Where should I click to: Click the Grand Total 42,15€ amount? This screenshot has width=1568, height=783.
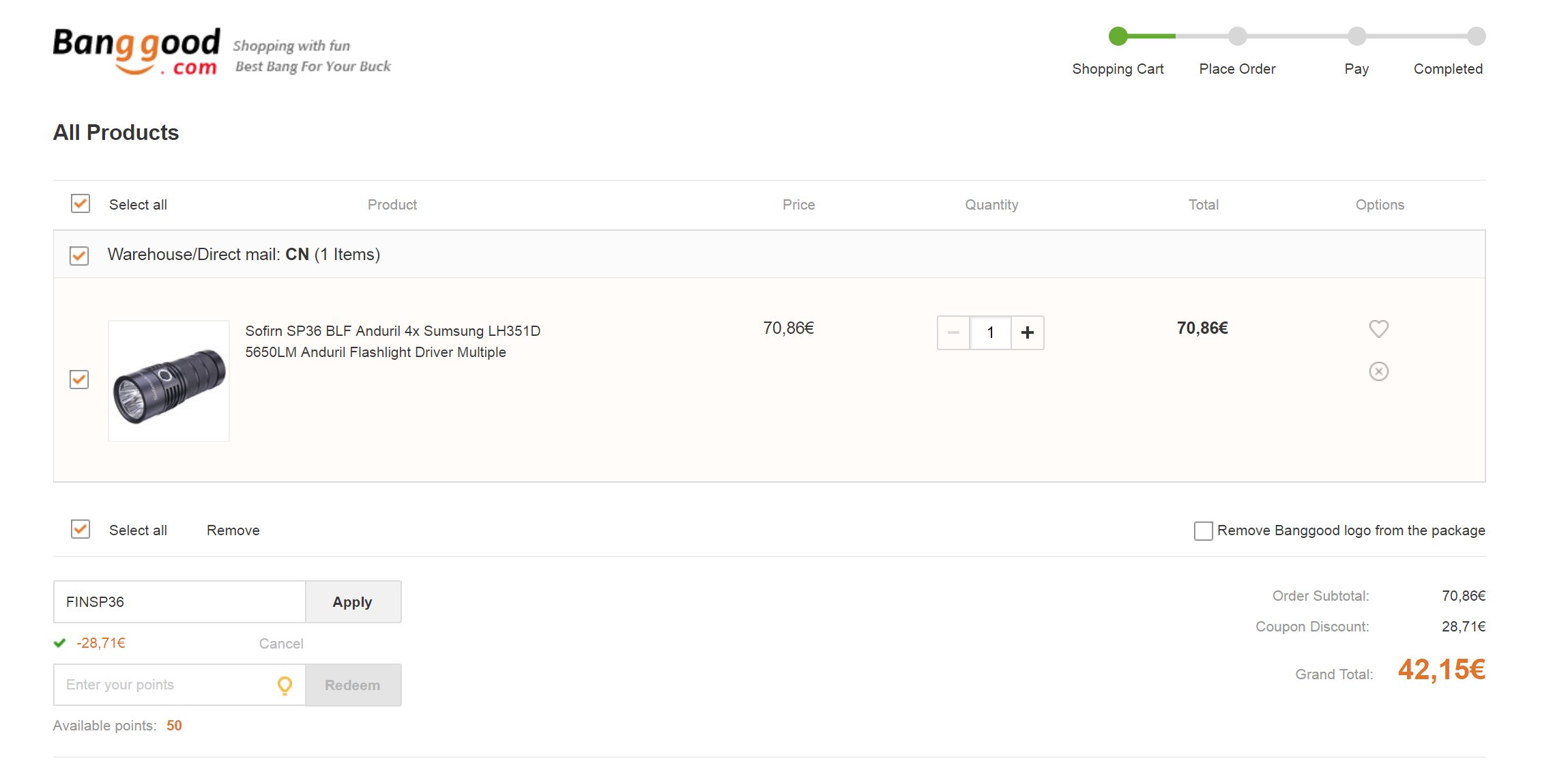1441,670
